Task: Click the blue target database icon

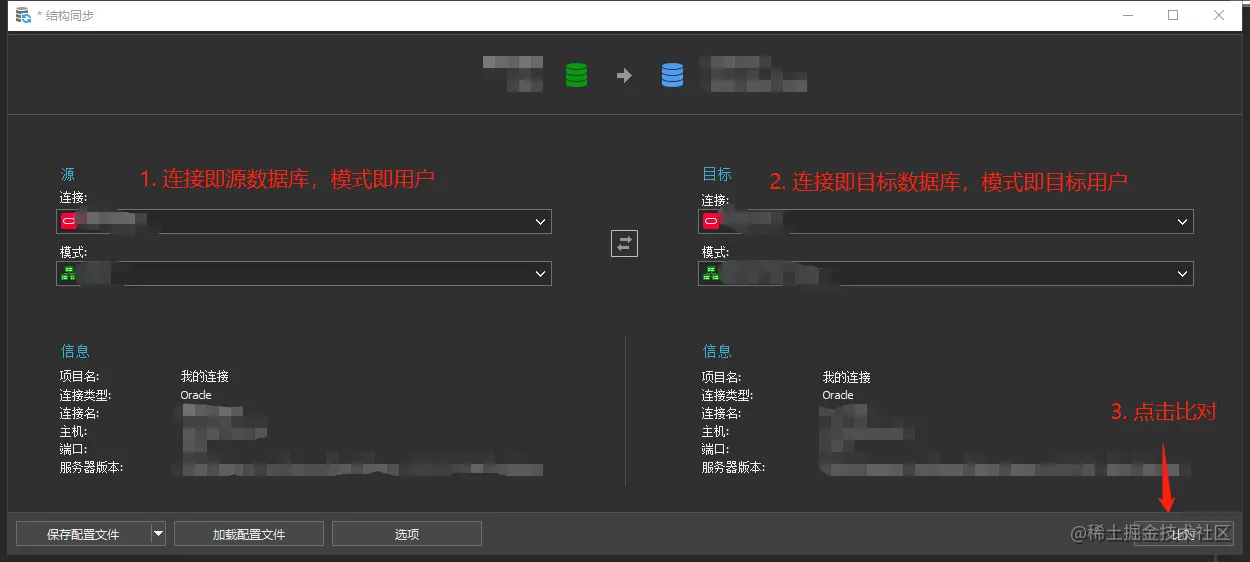Action: (673, 75)
